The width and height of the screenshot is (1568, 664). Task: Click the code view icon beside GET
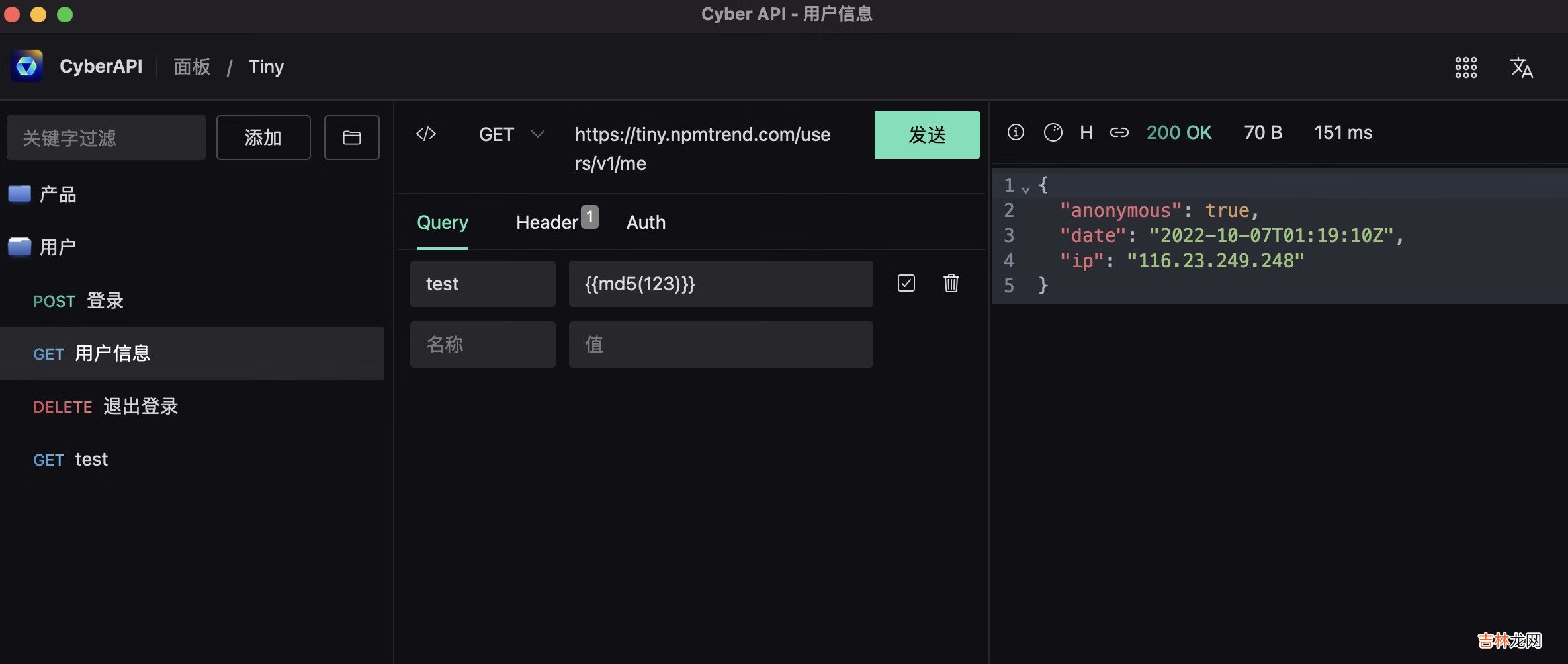click(426, 134)
